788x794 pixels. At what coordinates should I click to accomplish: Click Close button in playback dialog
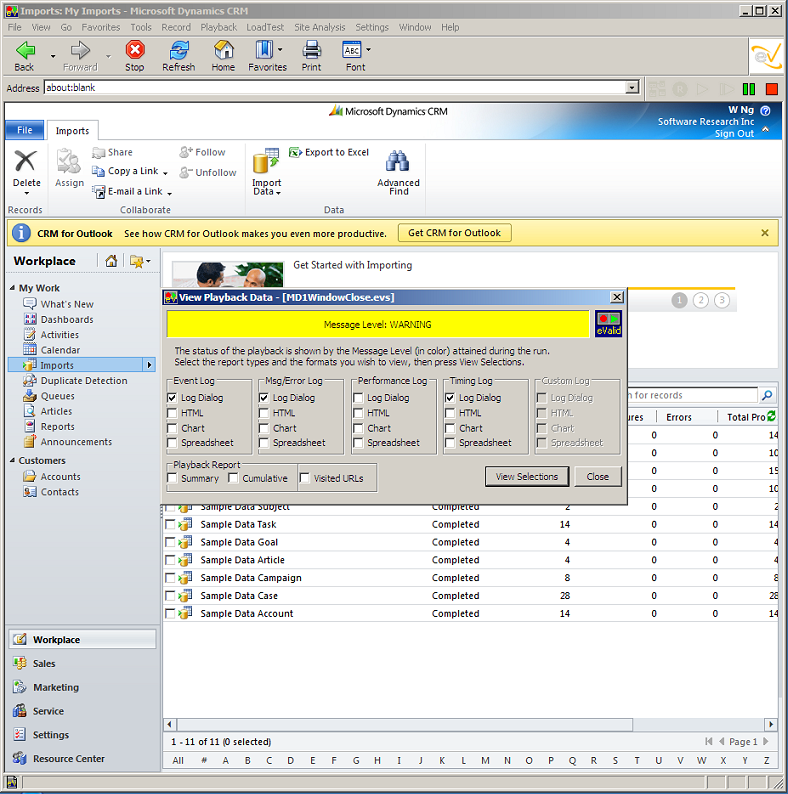click(x=598, y=477)
